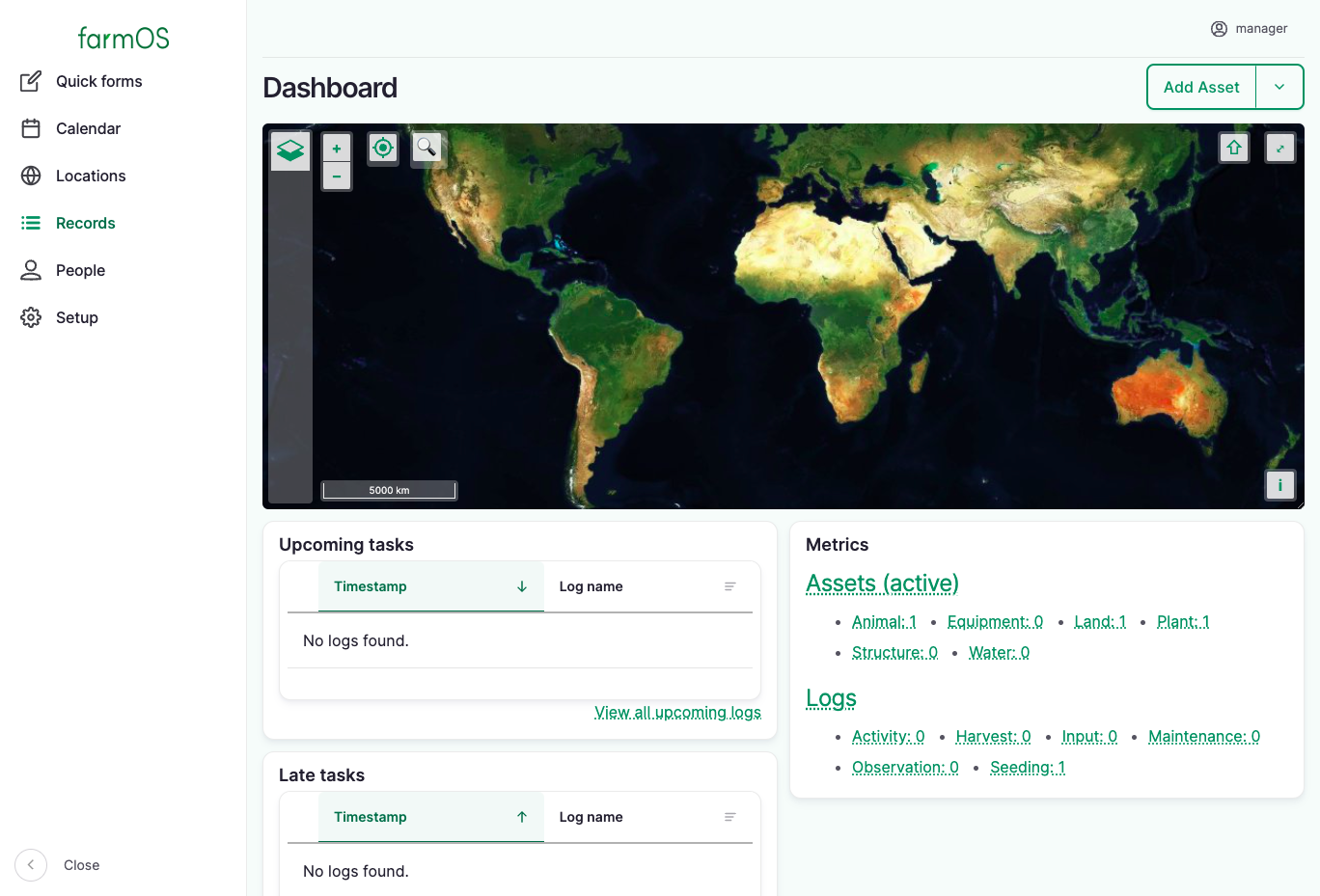This screenshot has height=896, width=1320.
Task: Zoom out on the map
Action: point(337,176)
